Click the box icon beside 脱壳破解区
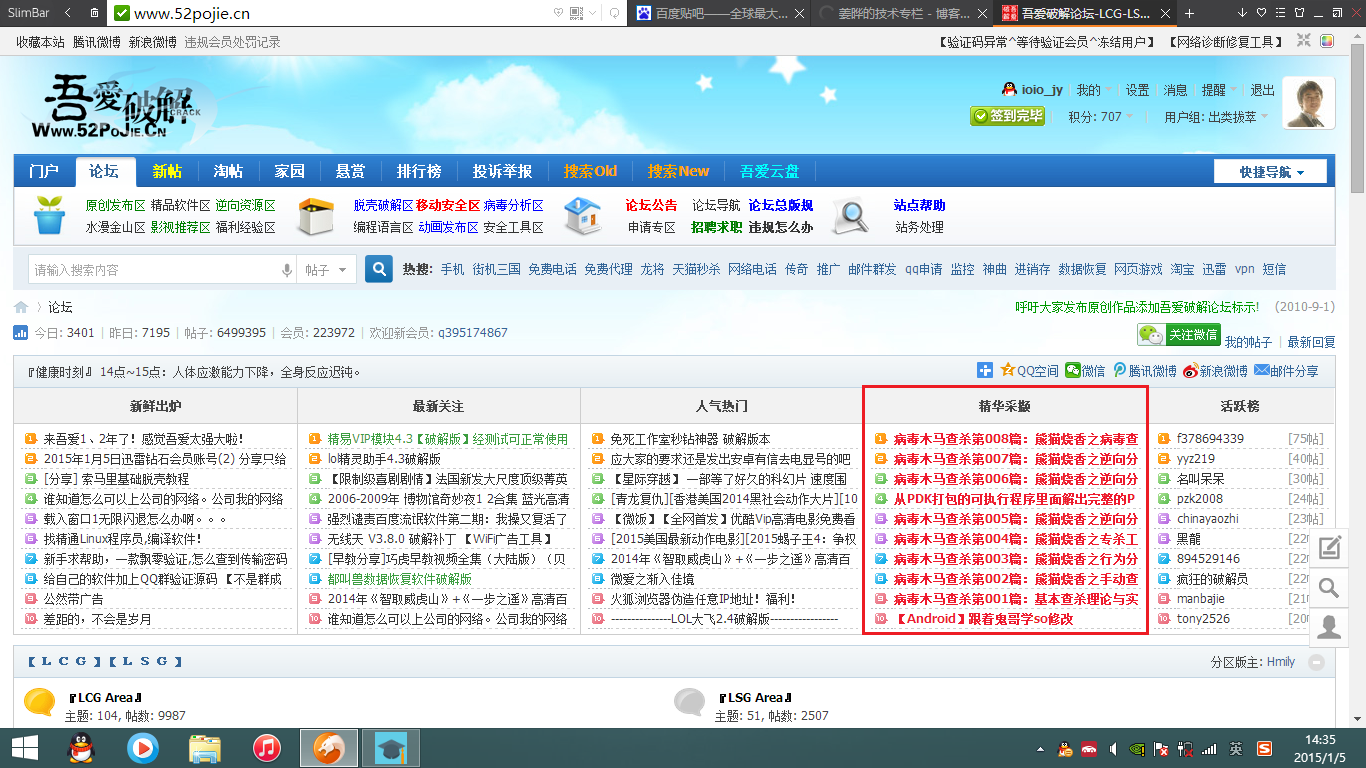Screen dimensions: 1366x768 coord(316,215)
